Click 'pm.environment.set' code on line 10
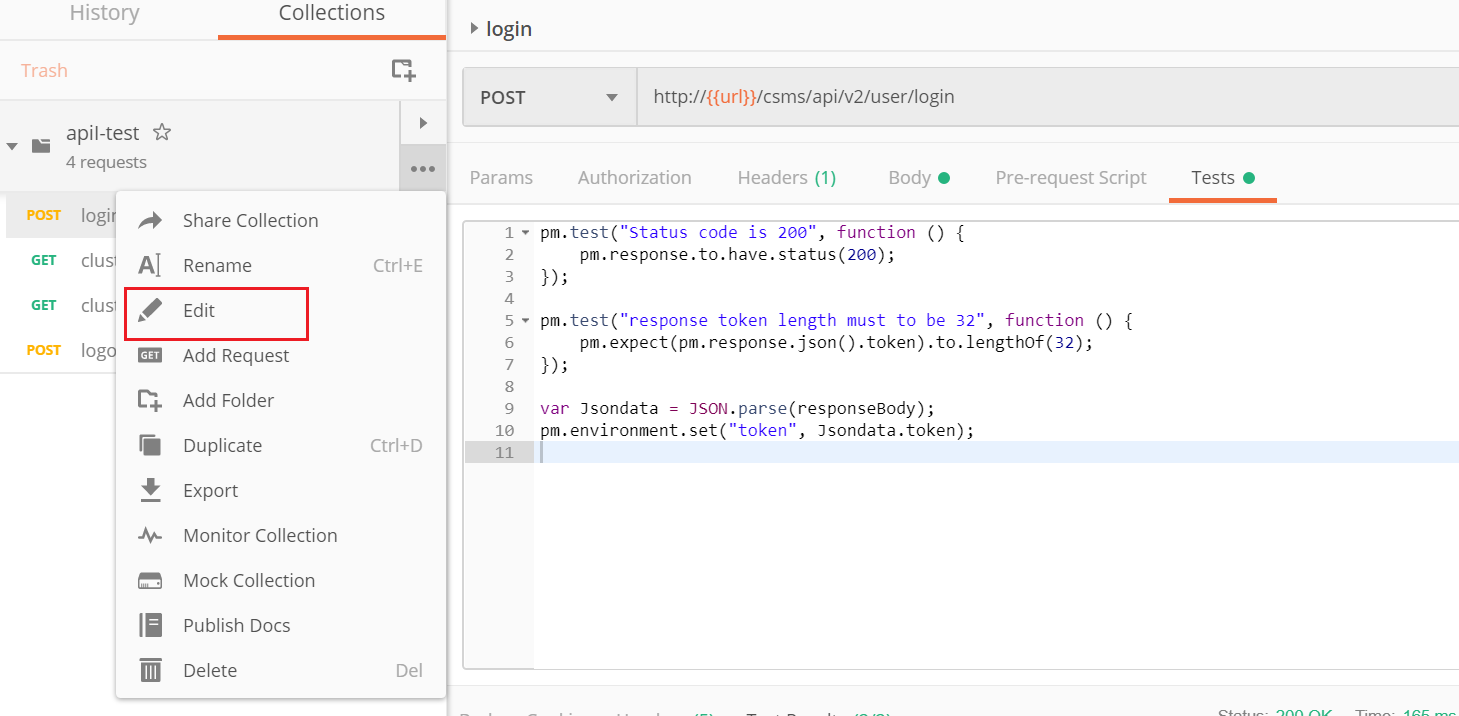 tap(629, 430)
